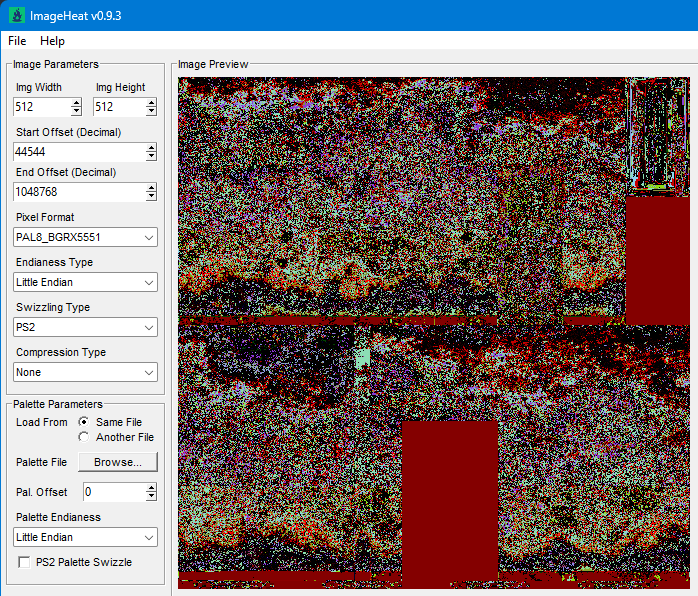The height and width of the screenshot is (596, 698).
Task: Click the decoded image preview canvas
Action: coord(434,333)
